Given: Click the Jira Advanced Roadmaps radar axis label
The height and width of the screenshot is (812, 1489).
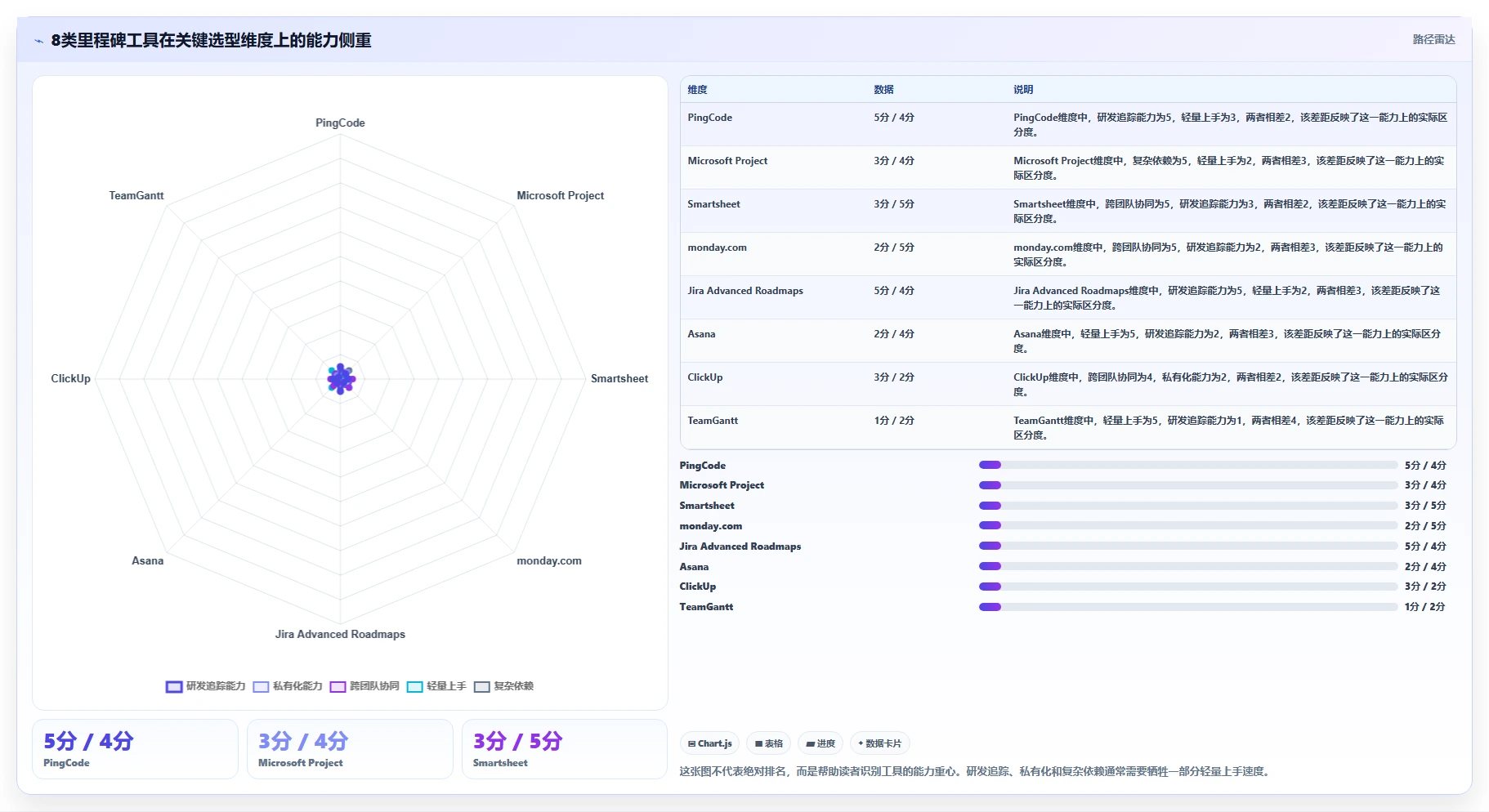Looking at the screenshot, I should (x=340, y=635).
